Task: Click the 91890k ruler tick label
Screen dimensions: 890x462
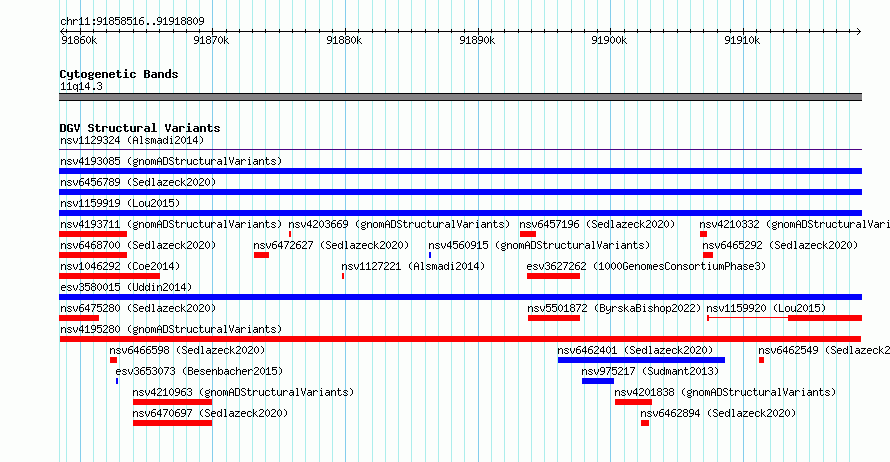Action: click(477, 40)
